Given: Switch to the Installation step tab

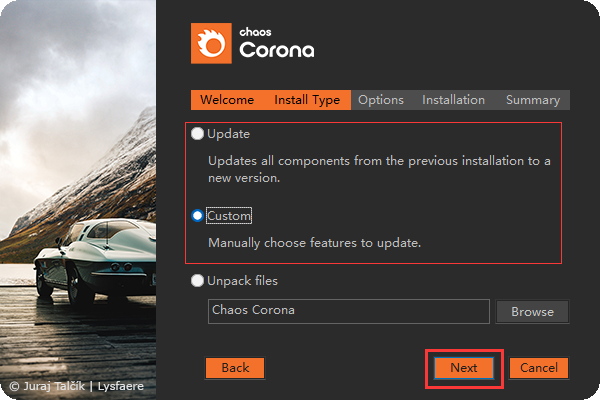Looking at the screenshot, I should [453, 100].
